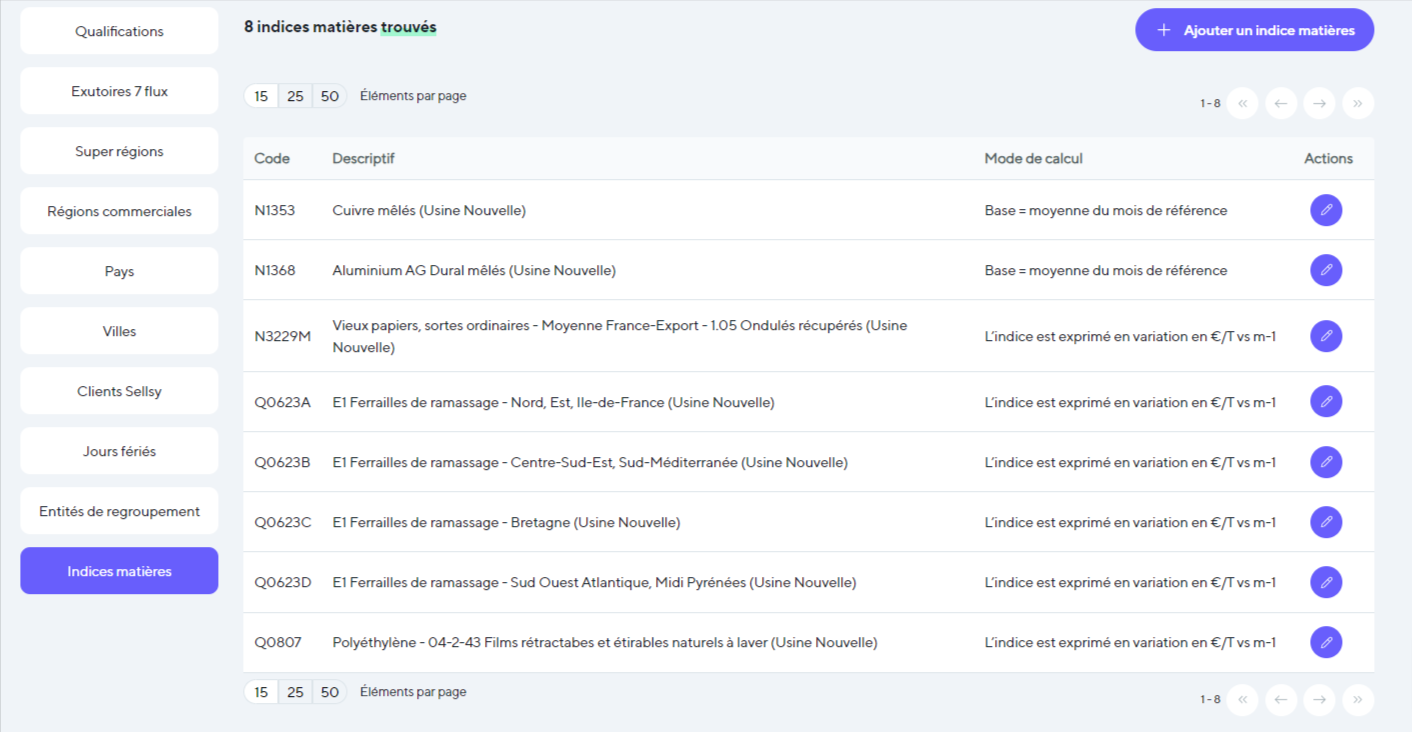Go to next page using top arrow
Viewport: 1412px width, 732px height.
pos(1319,103)
